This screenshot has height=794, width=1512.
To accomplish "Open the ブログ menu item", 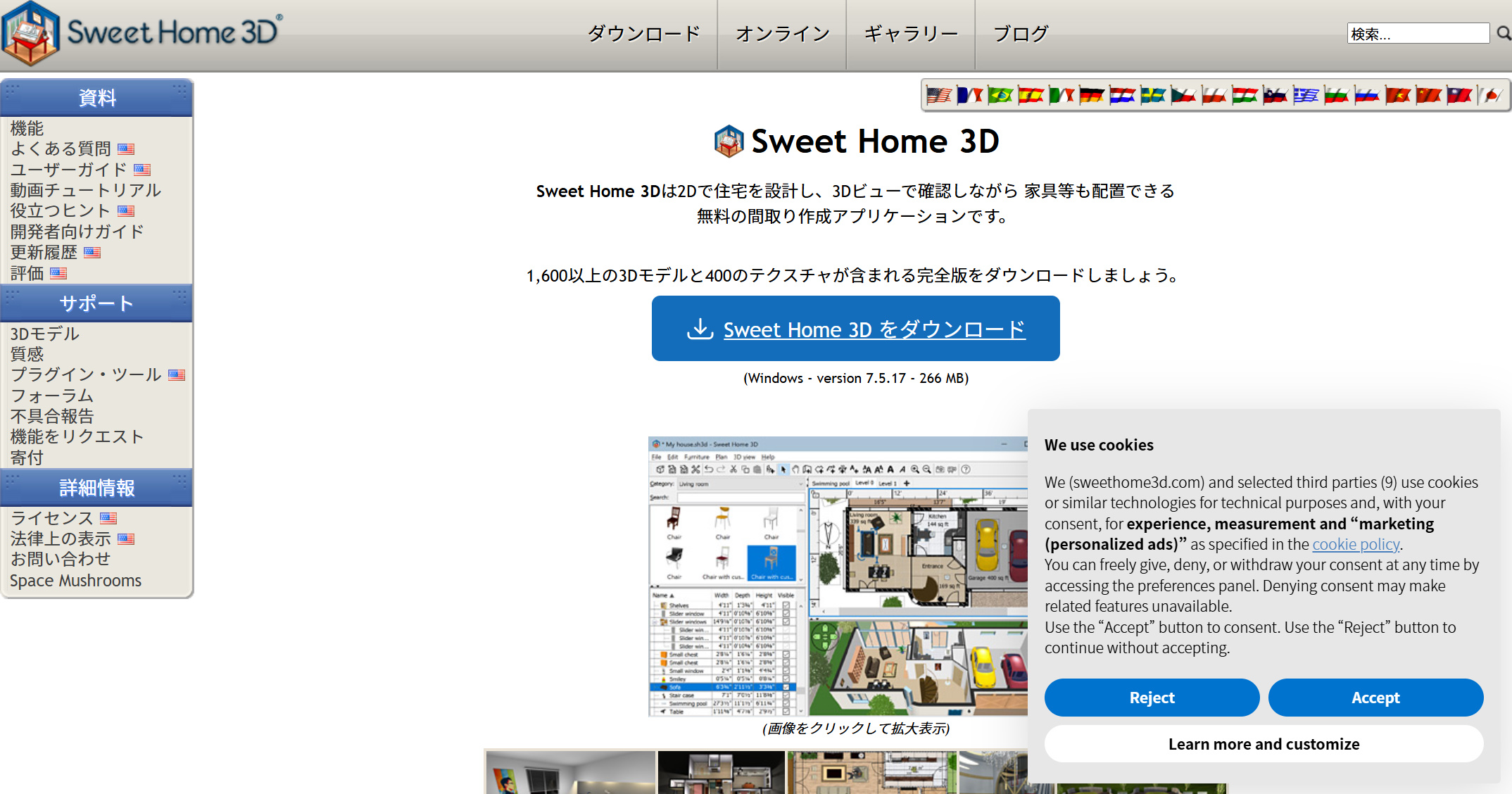I will point(1021,33).
